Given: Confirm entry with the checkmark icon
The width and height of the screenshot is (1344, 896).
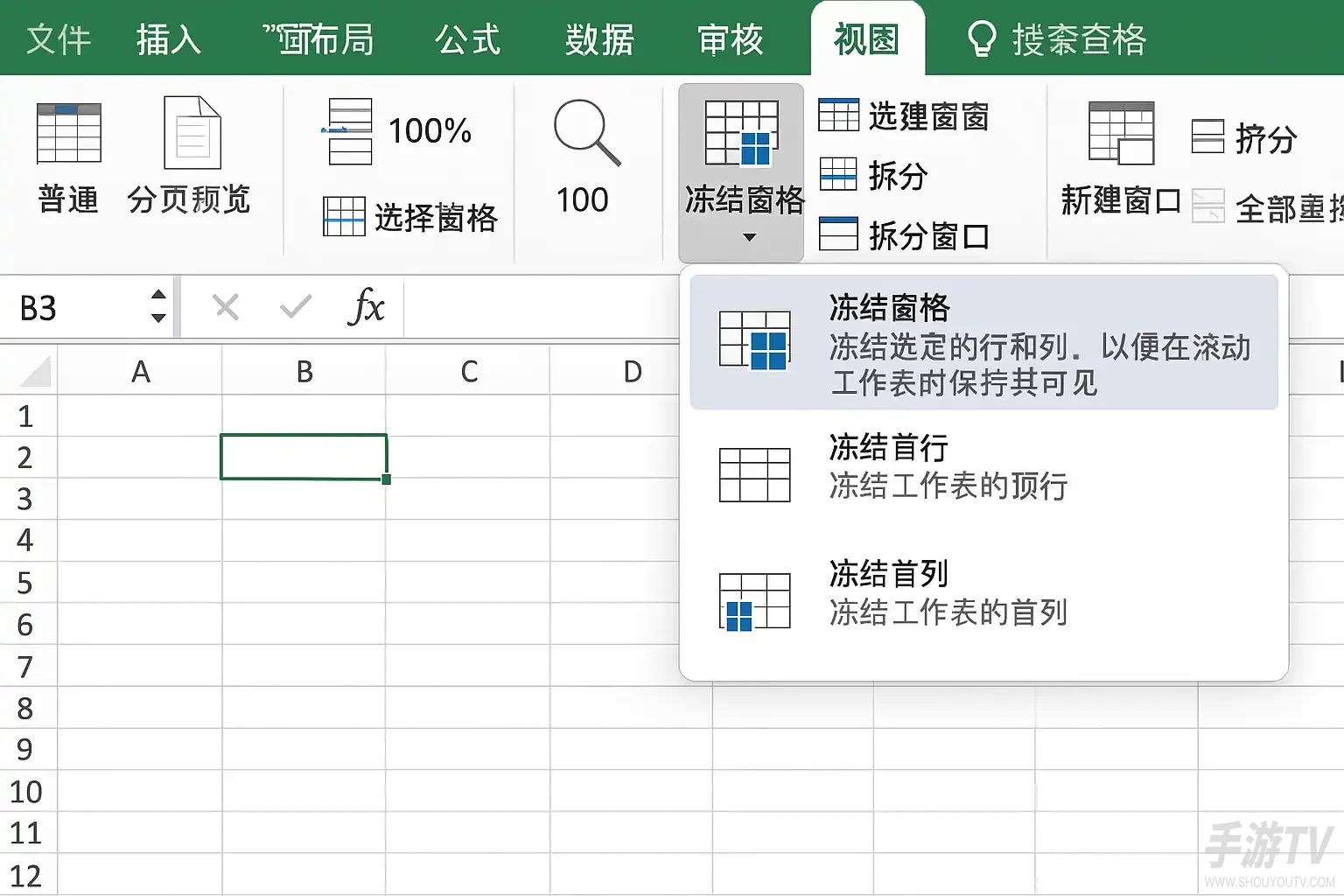Looking at the screenshot, I should (296, 307).
